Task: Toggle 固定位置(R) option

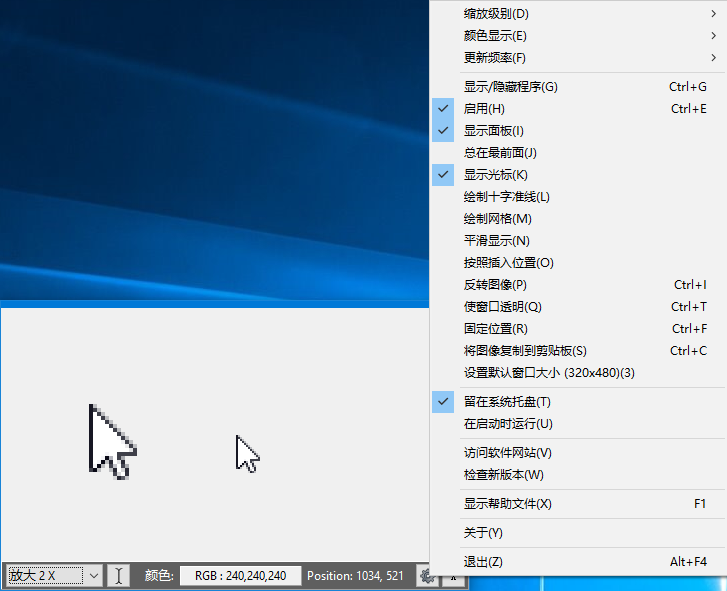Action: [578, 329]
